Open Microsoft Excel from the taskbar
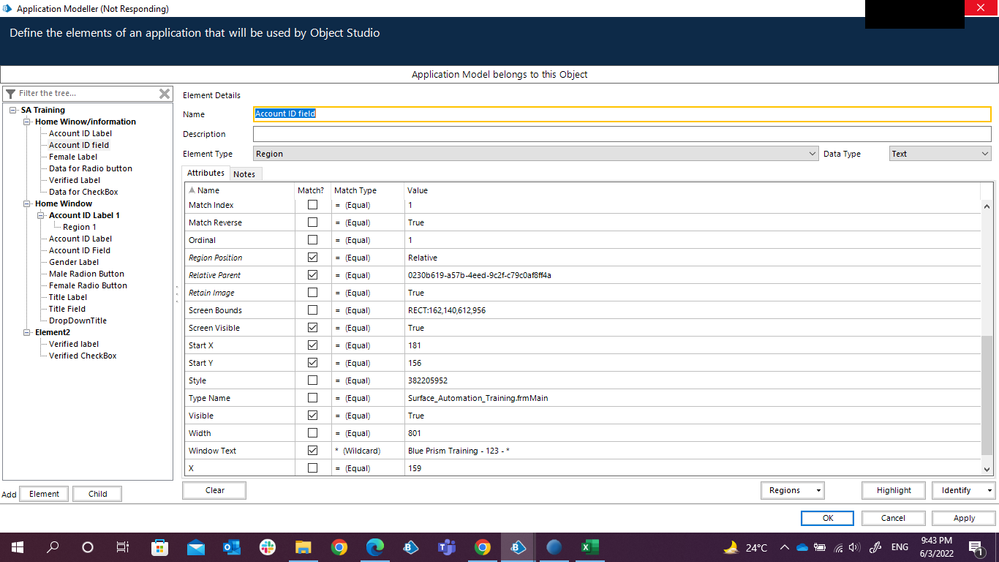This screenshot has width=999, height=562. point(590,547)
